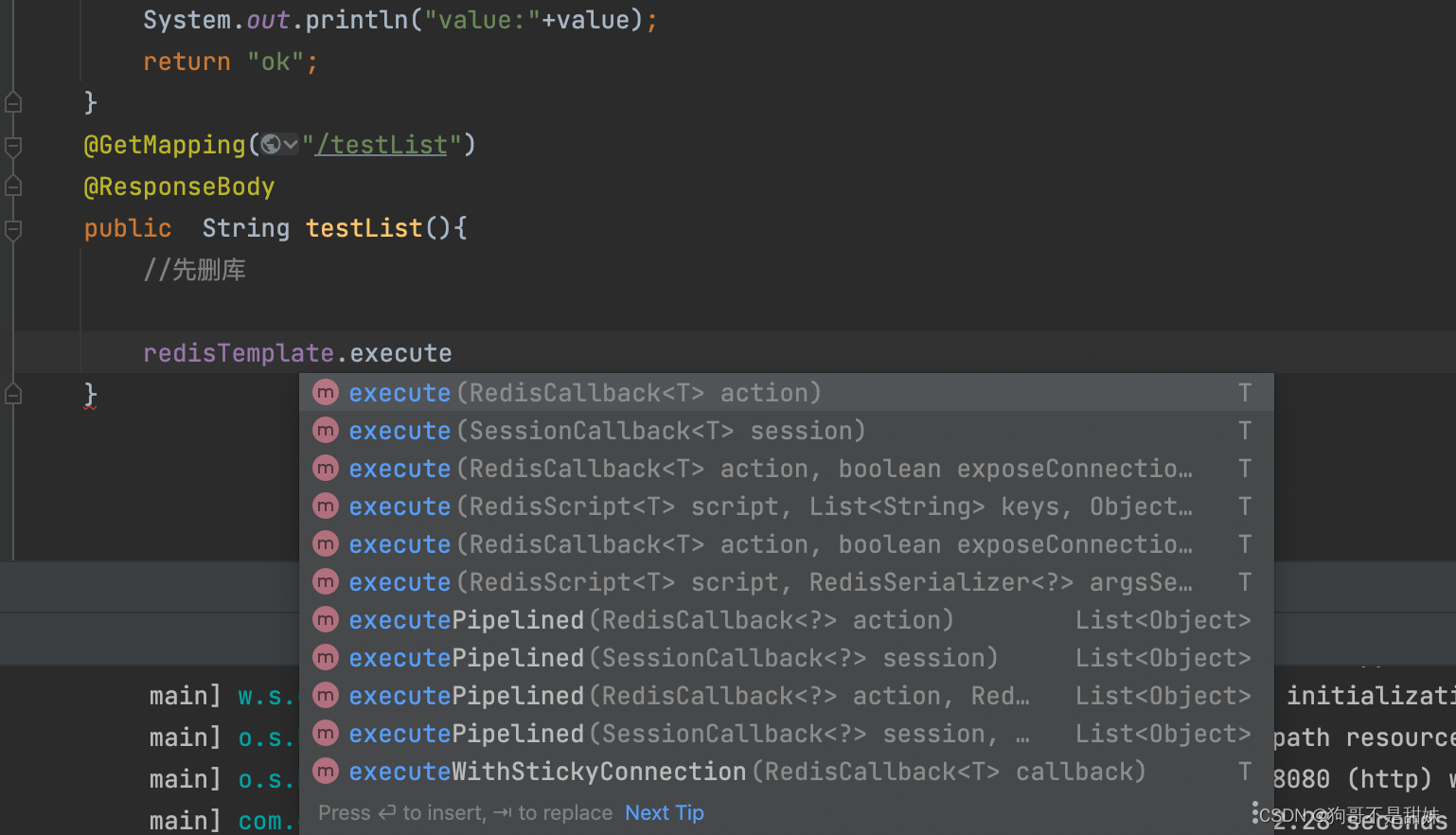Image resolution: width=1456 pixels, height=835 pixels.
Task: Click the method icon on executePipelined(SessionCallback<?> session)
Action: point(326,657)
